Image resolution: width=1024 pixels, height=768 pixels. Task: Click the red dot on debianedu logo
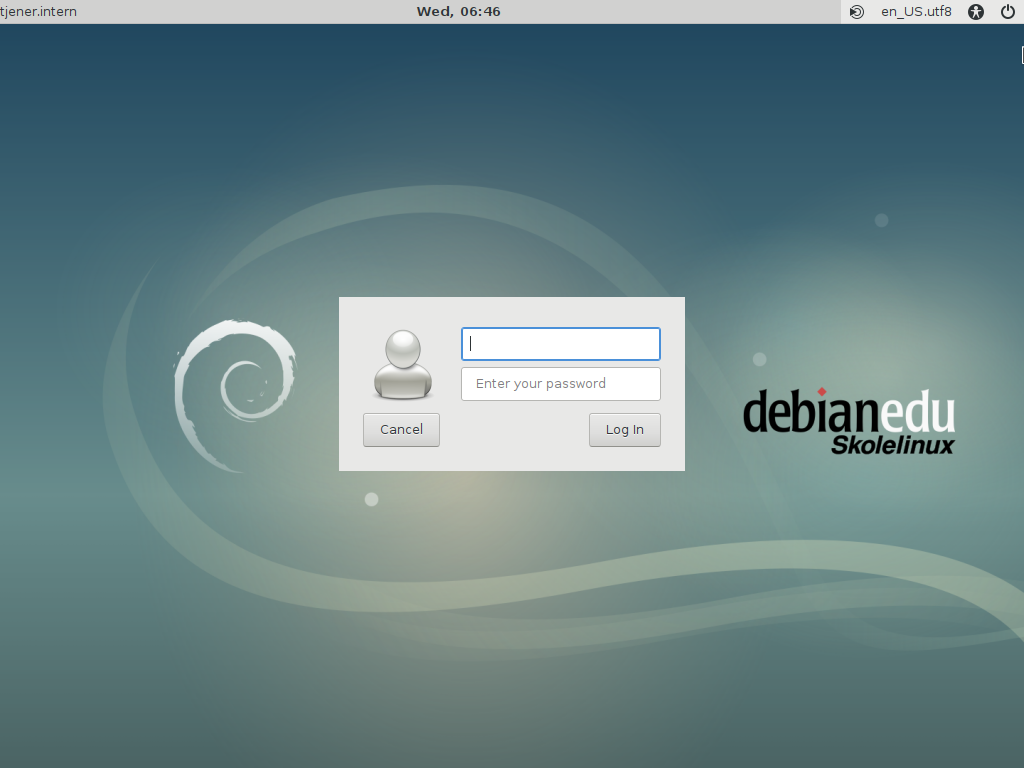click(822, 391)
